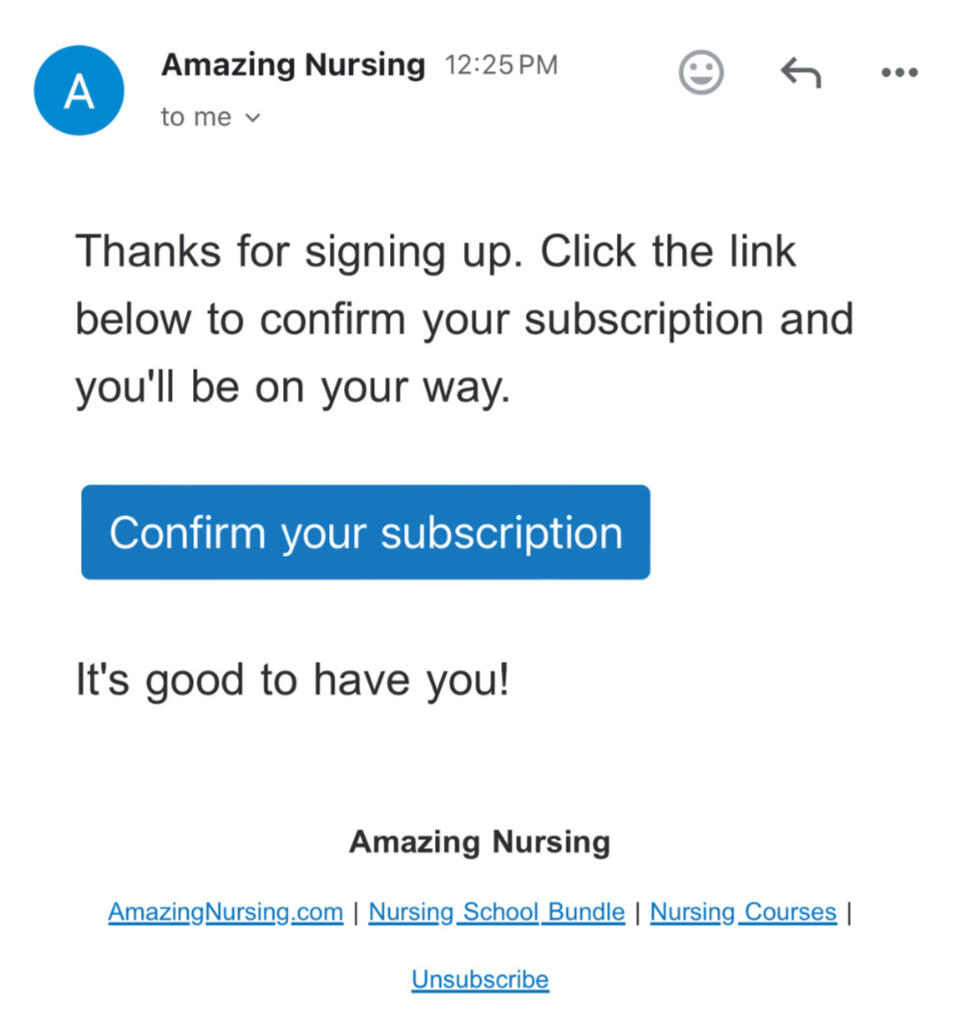Click the separator after AmazingNursing.com link

[355, 912]
